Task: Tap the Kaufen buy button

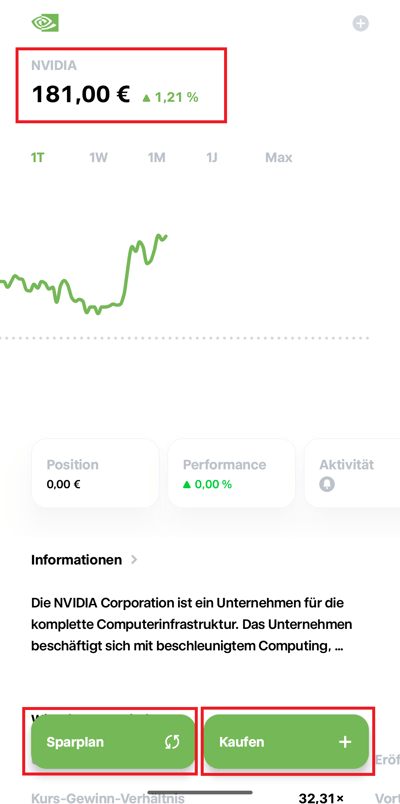Action: tap(287, 741)
